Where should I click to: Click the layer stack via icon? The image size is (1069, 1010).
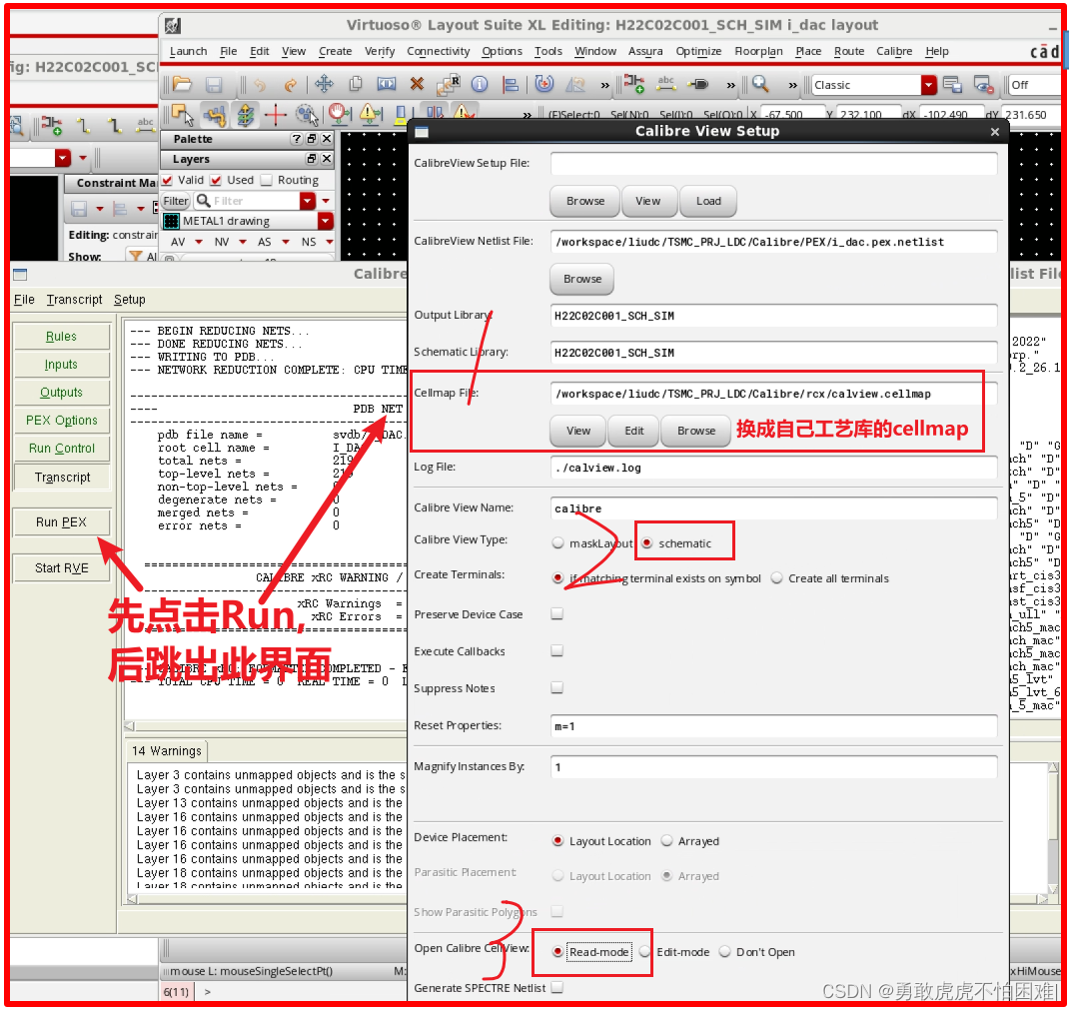[246, 115]
